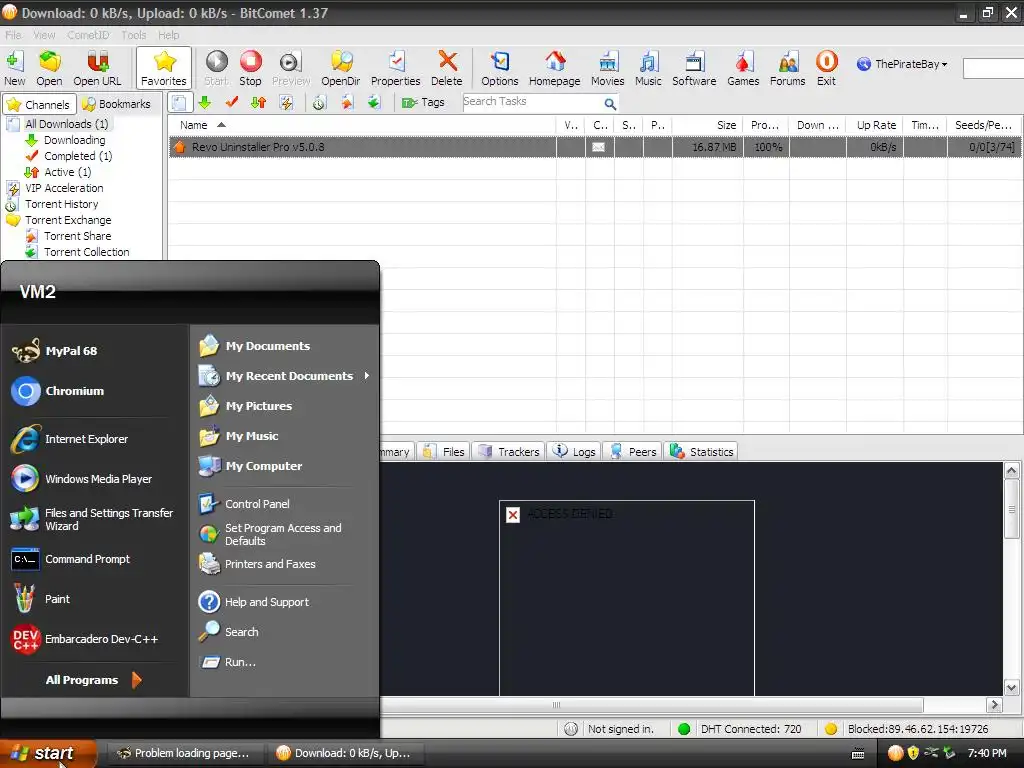1024x768 pixels.
Task: Open the Movies toolbar shortcut
Action: [607, 69]
